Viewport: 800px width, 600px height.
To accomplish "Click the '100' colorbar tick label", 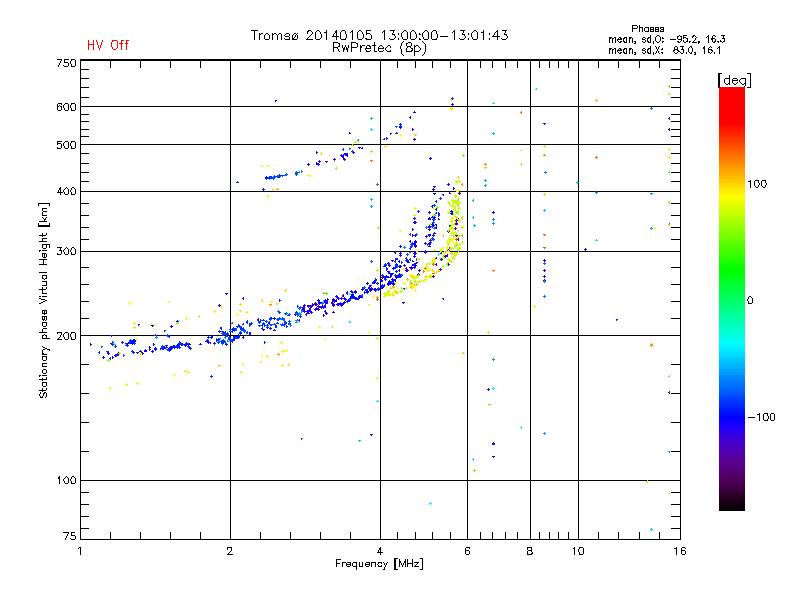I will click(757, 184).
